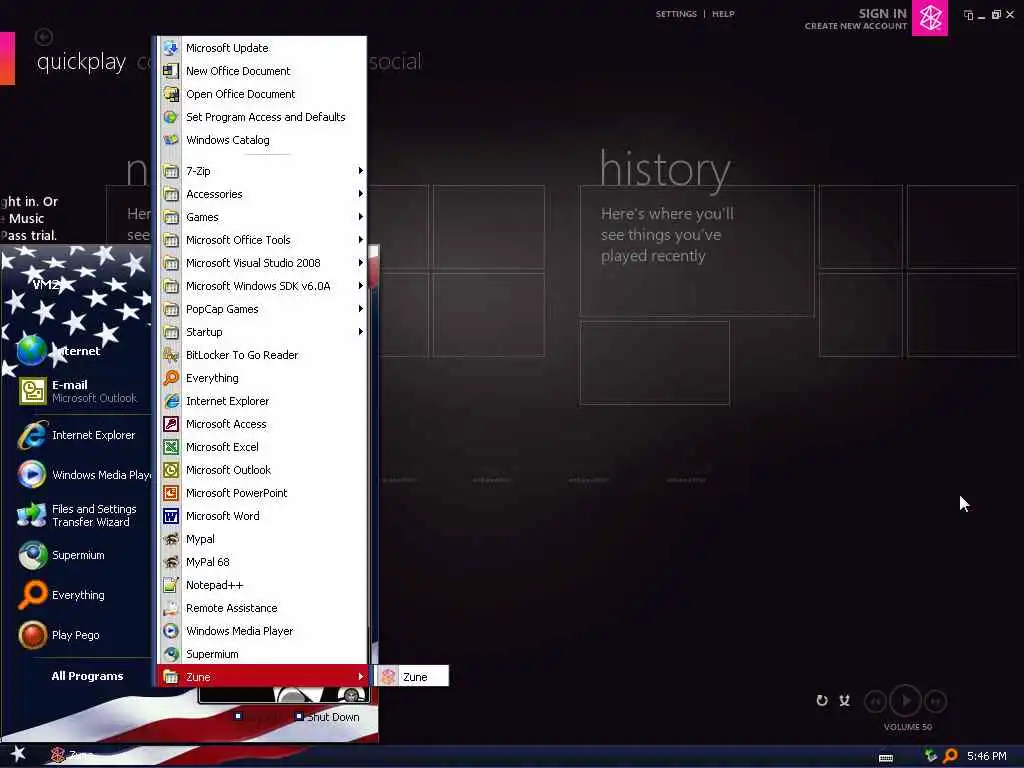Image resolution: width=1024 pixels, height=768 pixels.
Task: Toggle Zune shuffle button
Action: pos(844,701)
